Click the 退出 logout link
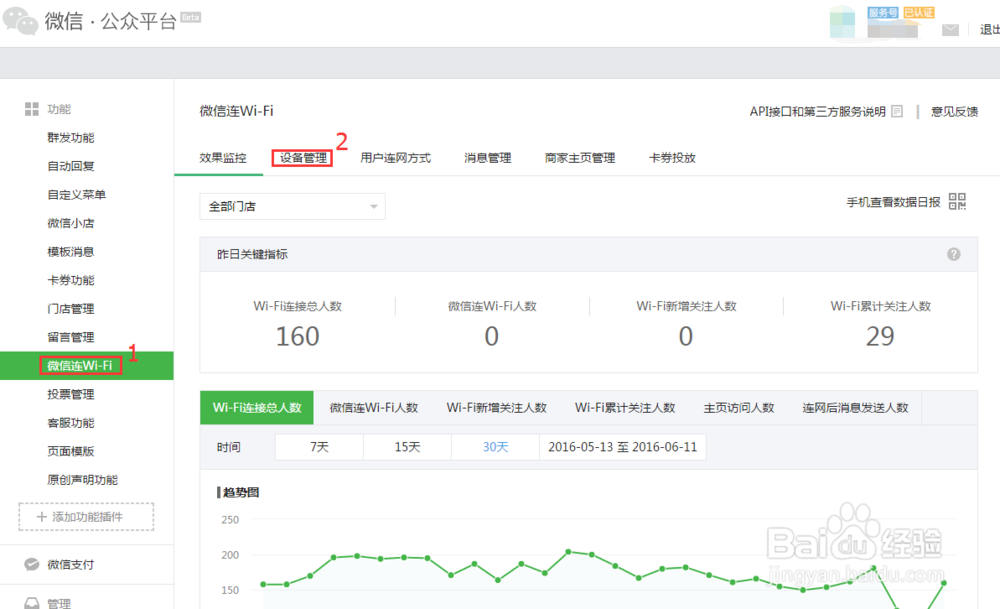 [990, 30]
